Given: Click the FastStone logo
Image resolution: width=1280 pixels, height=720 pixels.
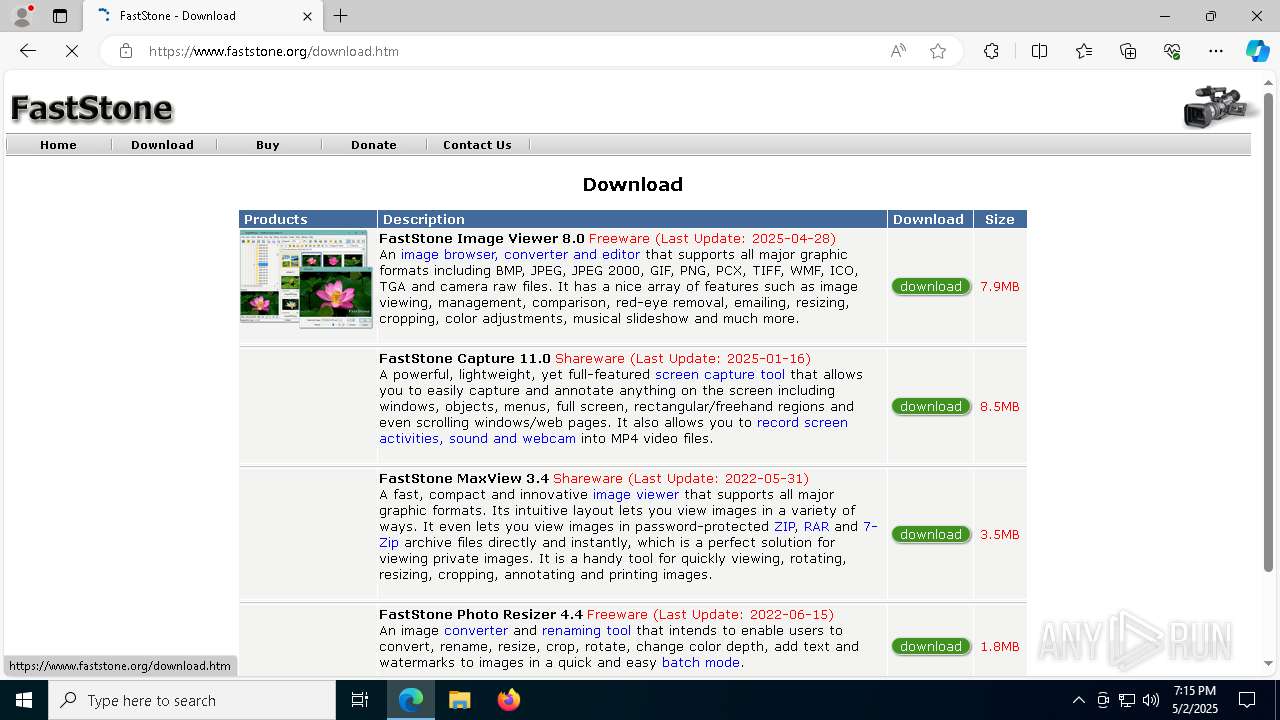Looking at the screenshot, I should click(x=92, y=108).
